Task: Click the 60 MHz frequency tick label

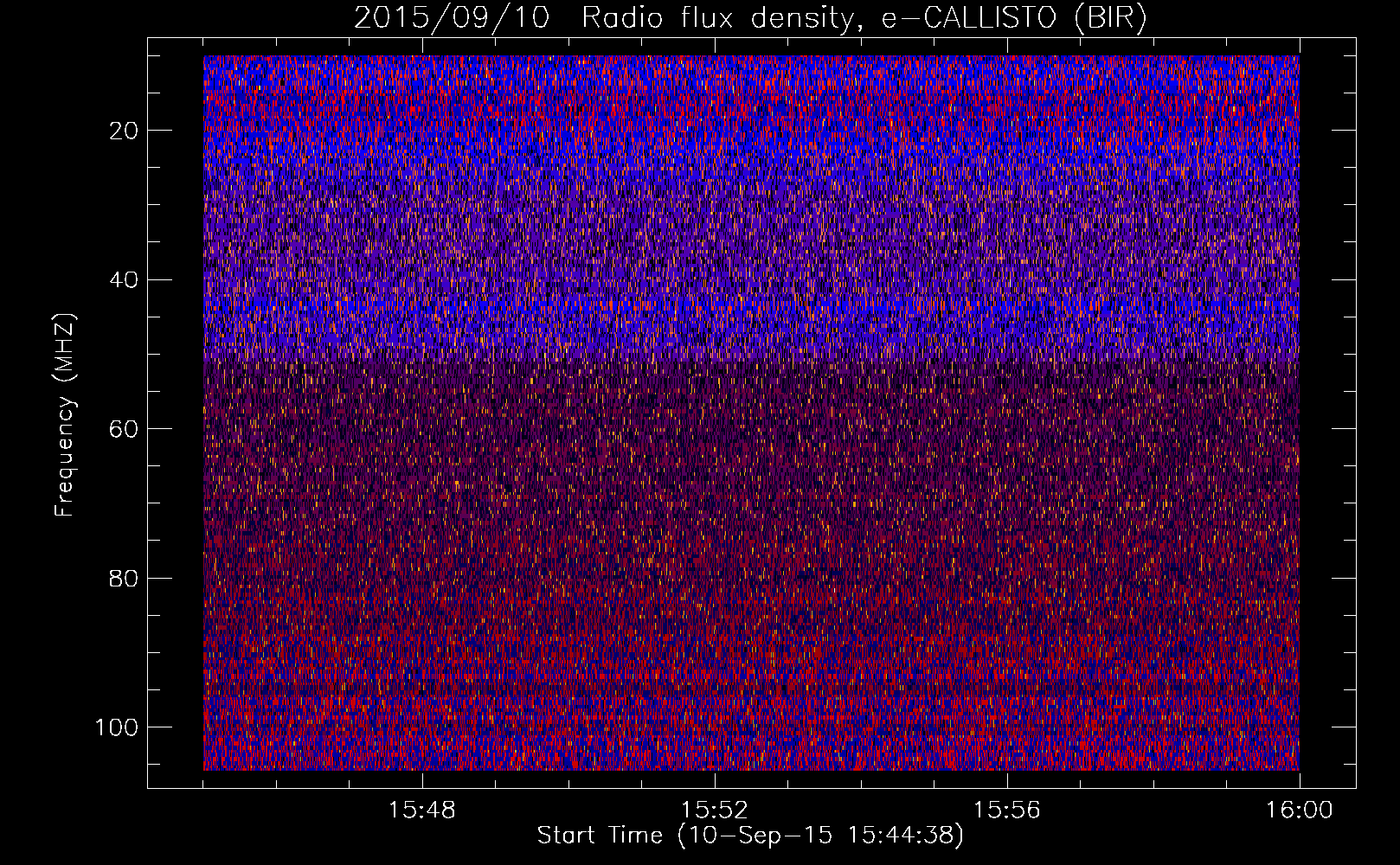Action: [x=125, y=429]
